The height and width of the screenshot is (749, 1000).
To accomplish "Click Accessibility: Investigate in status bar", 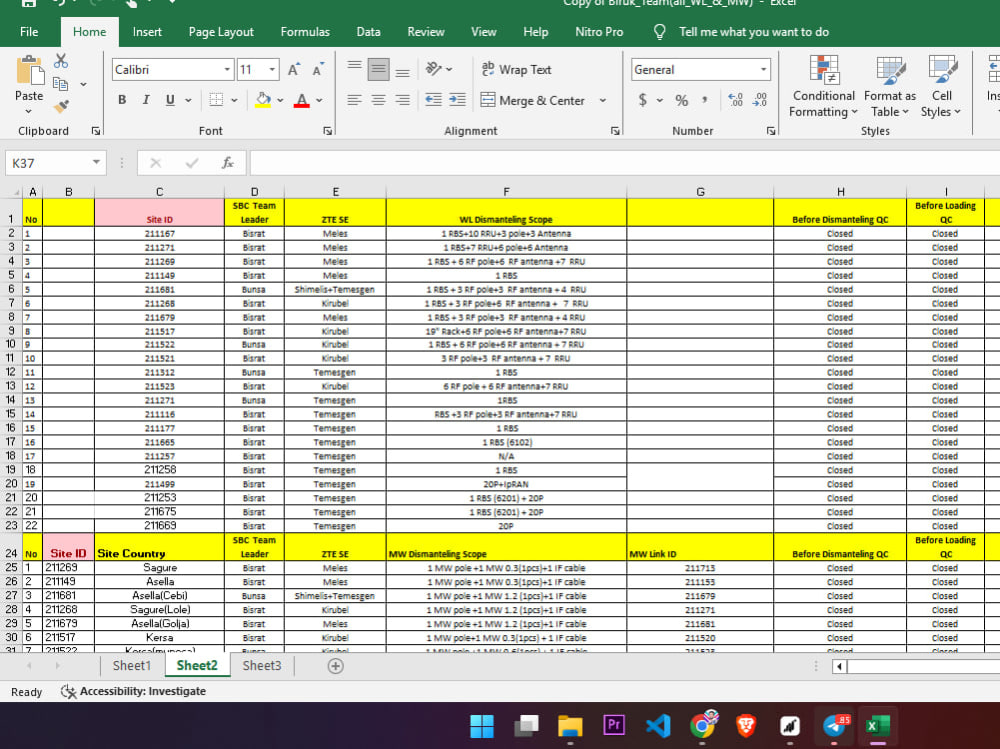I will pyautogui.click(x=133, y=692).
